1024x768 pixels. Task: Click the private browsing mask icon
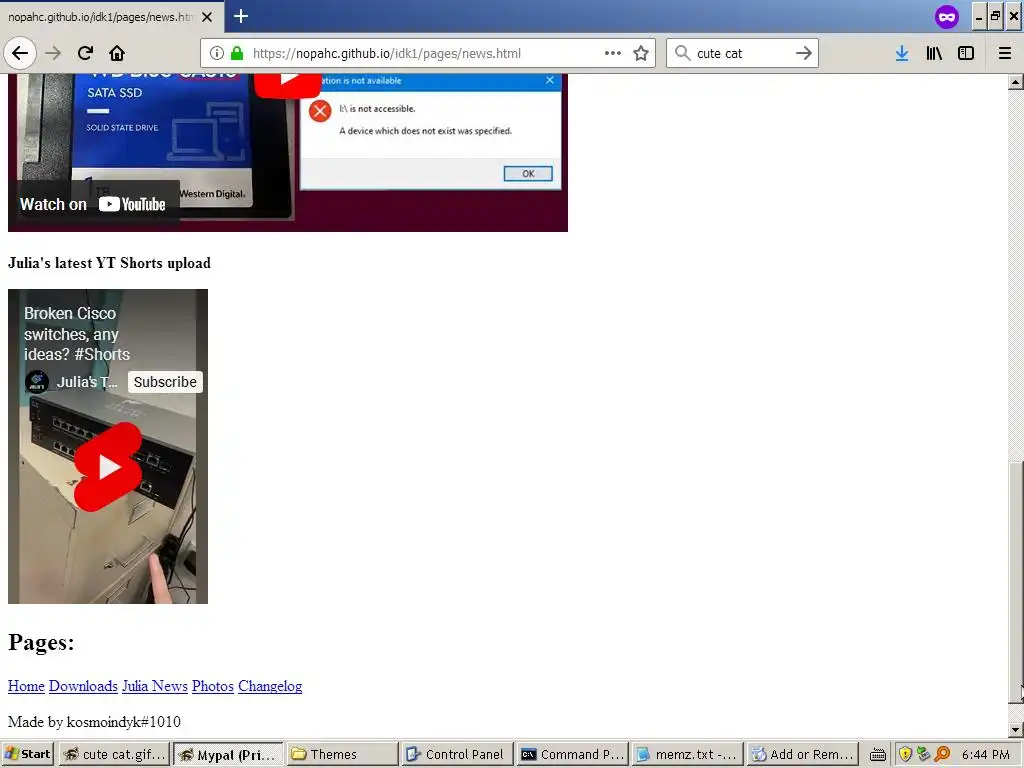point(946,16)
